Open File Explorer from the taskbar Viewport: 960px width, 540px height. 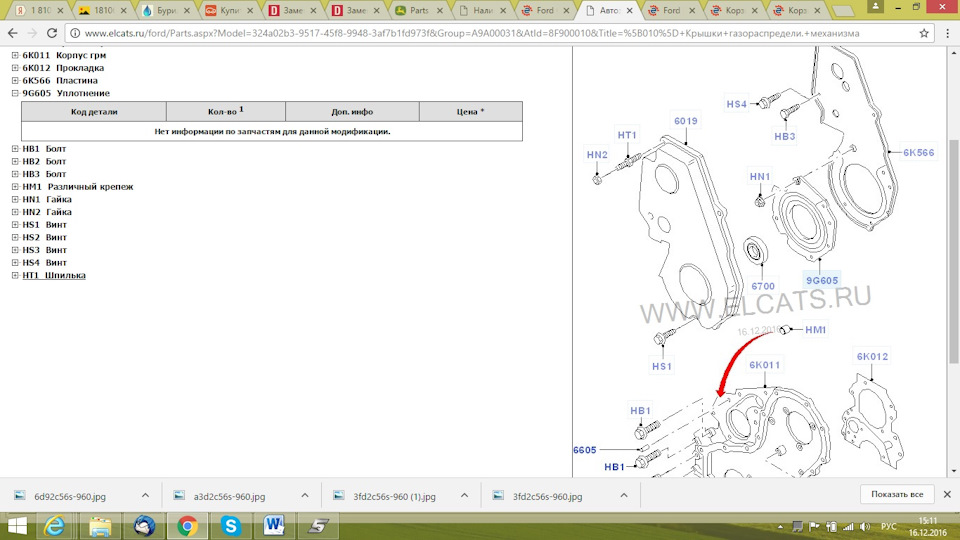(100, 525)
